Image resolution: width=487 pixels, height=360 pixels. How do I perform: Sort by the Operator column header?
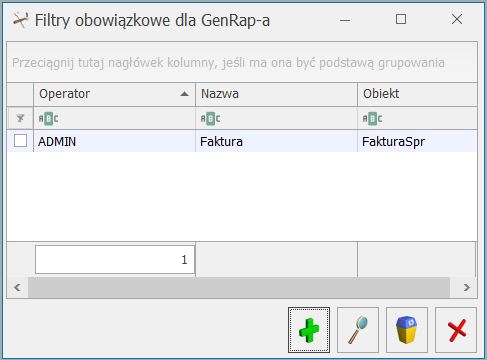114,94
